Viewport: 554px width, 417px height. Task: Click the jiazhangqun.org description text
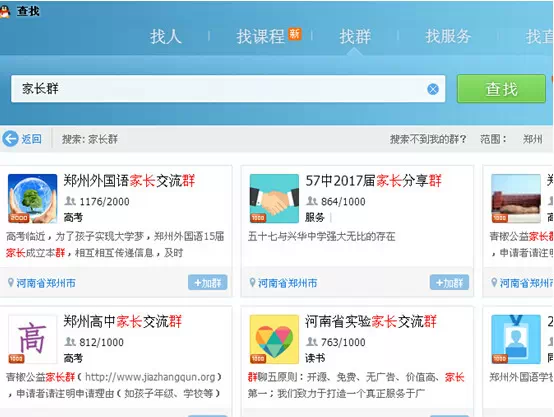coord(114,385)
